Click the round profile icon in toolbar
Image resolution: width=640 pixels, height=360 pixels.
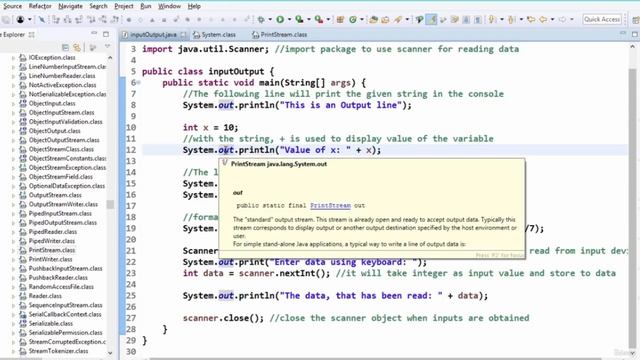point(20,19)
